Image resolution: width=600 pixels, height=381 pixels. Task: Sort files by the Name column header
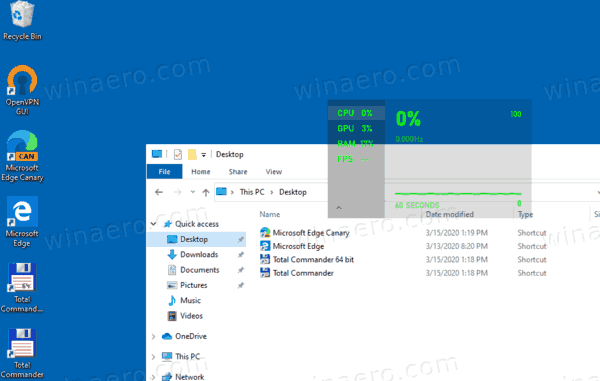pos(270,215)
